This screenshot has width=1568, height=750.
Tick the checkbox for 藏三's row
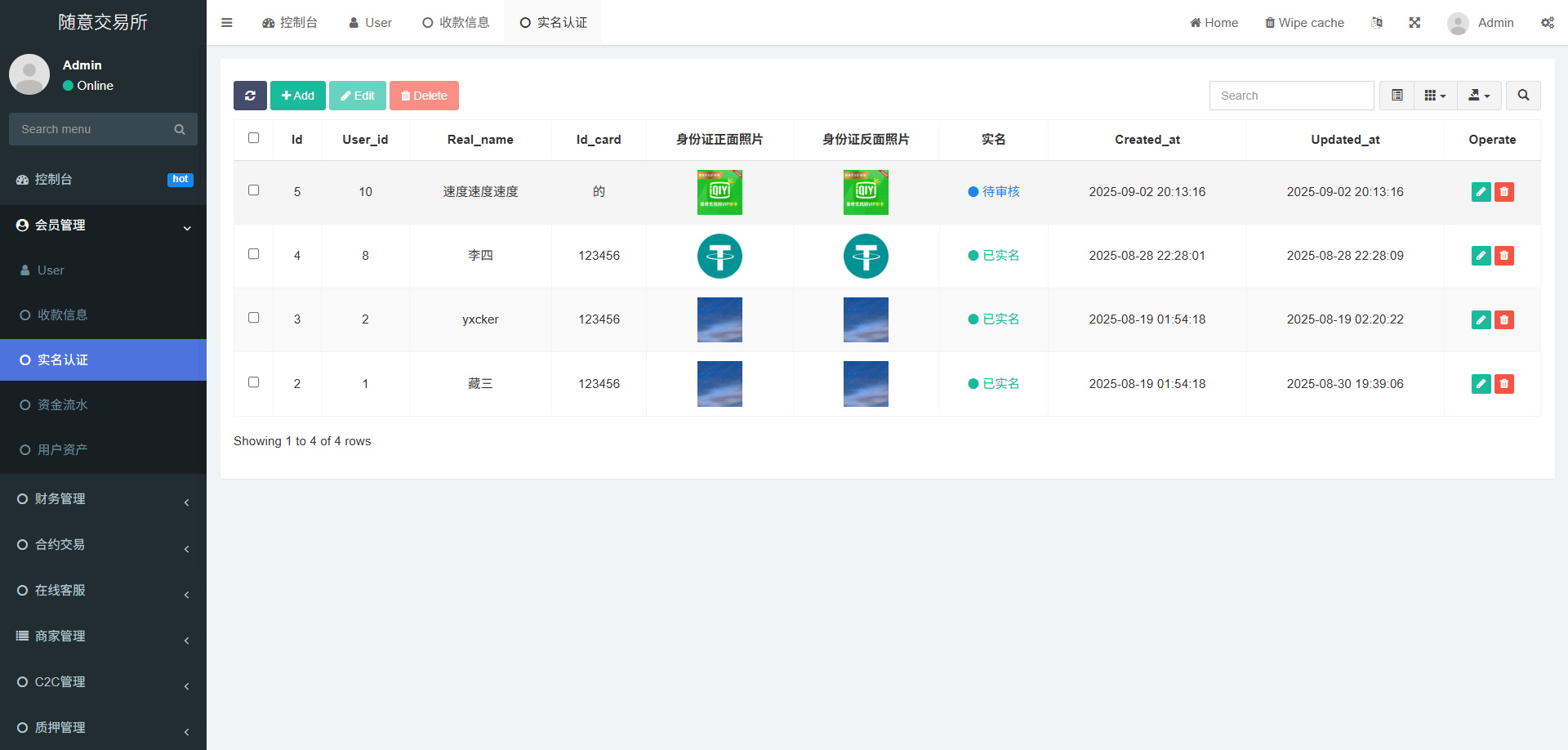(254, 382)
